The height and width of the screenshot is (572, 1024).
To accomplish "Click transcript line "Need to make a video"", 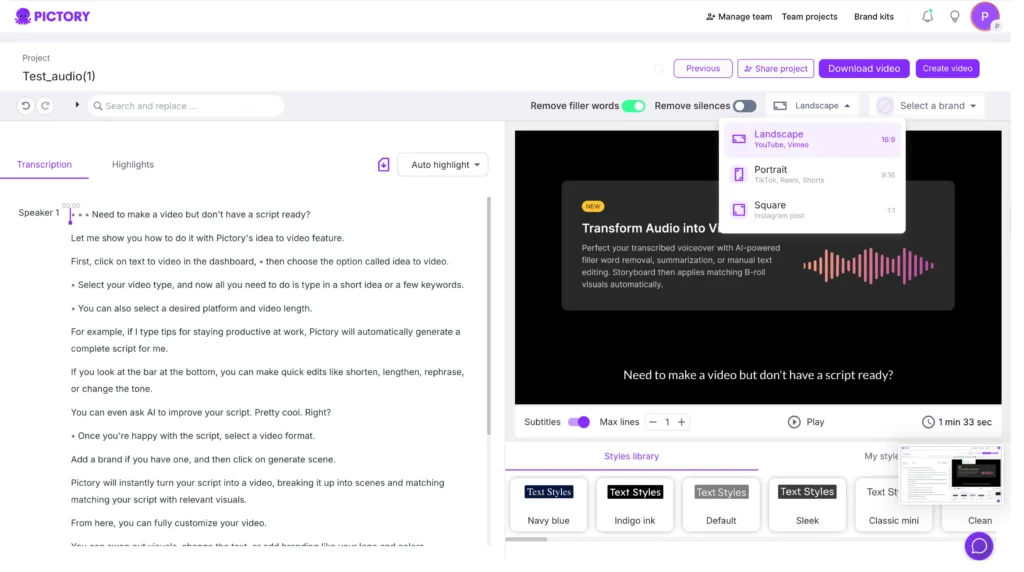I will 201,214.
